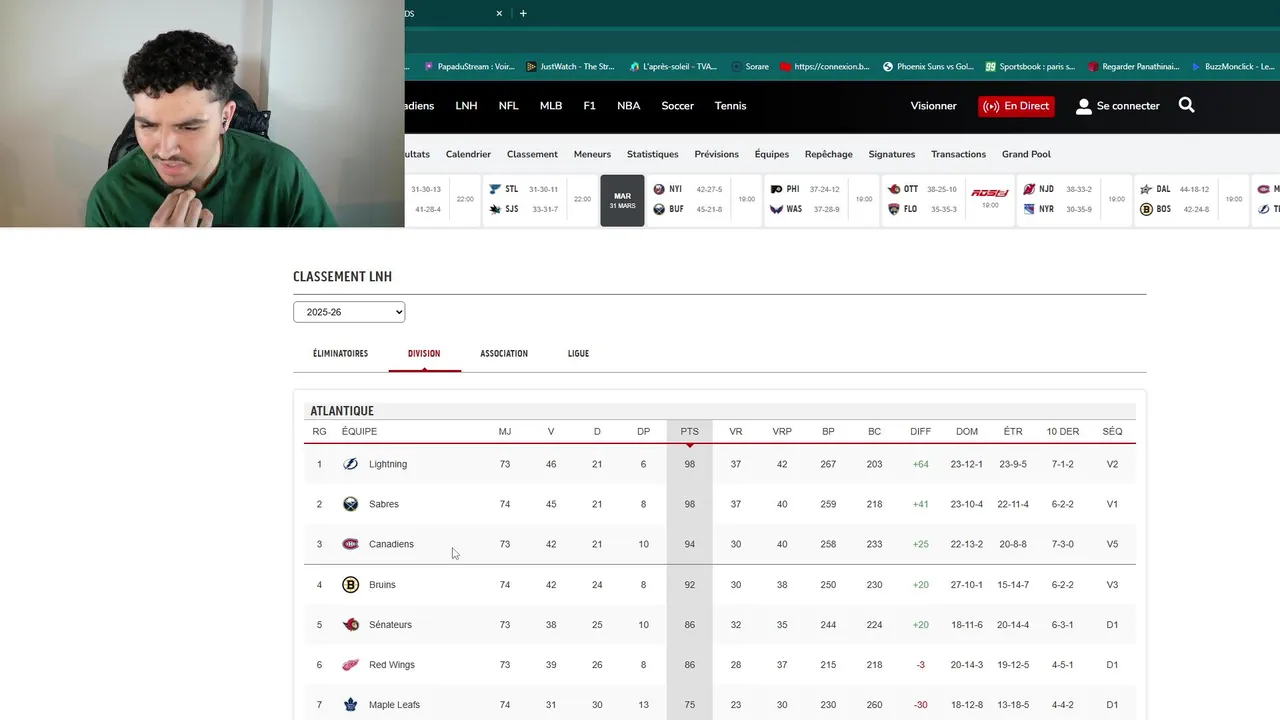Open the En Direct live button
The width and height of the screenshot is (1280, 720).
(x=1016, y=106)
